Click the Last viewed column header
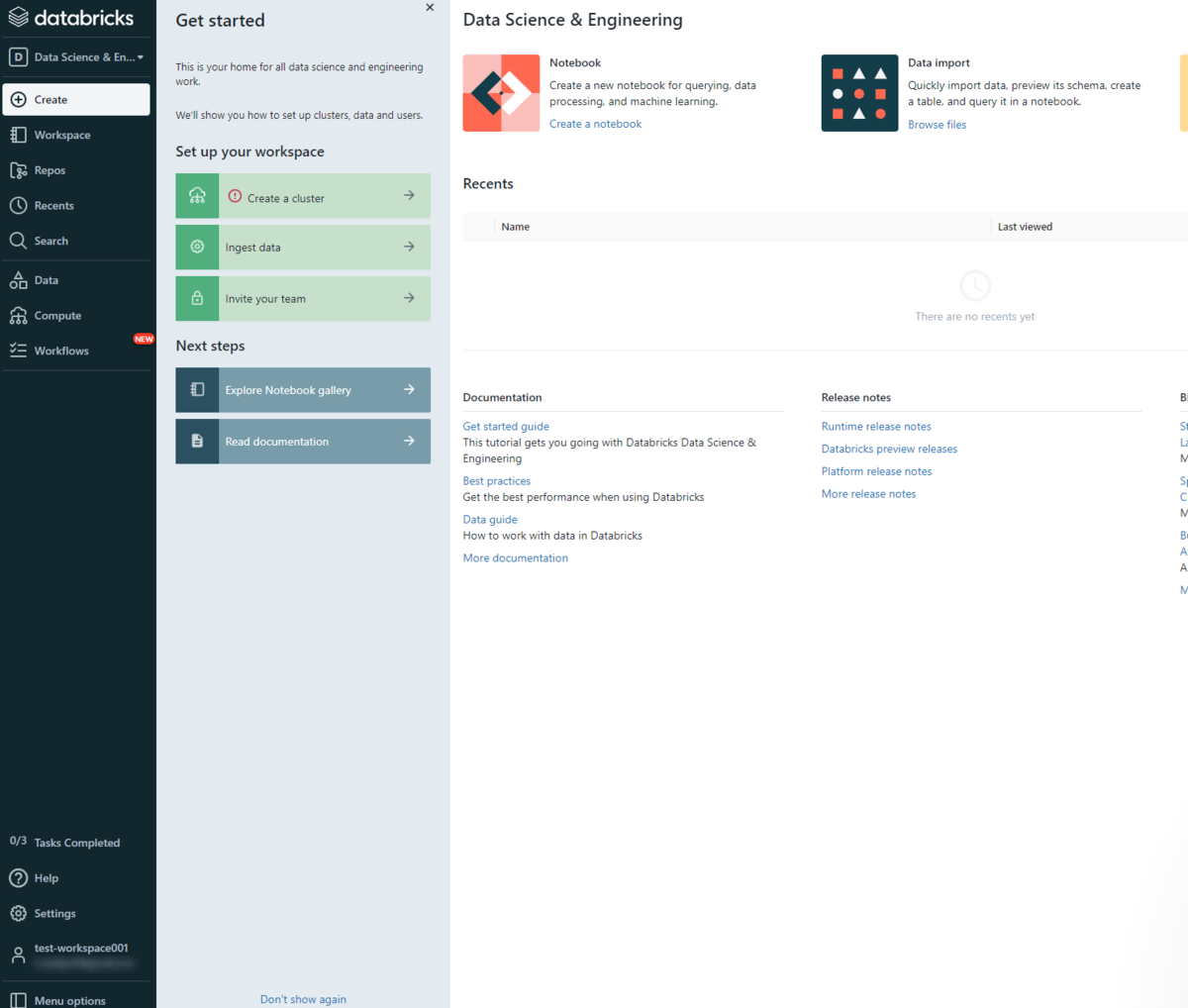The width and height of the screenshot is (1188, 1008). click(x=1025, y=227)
